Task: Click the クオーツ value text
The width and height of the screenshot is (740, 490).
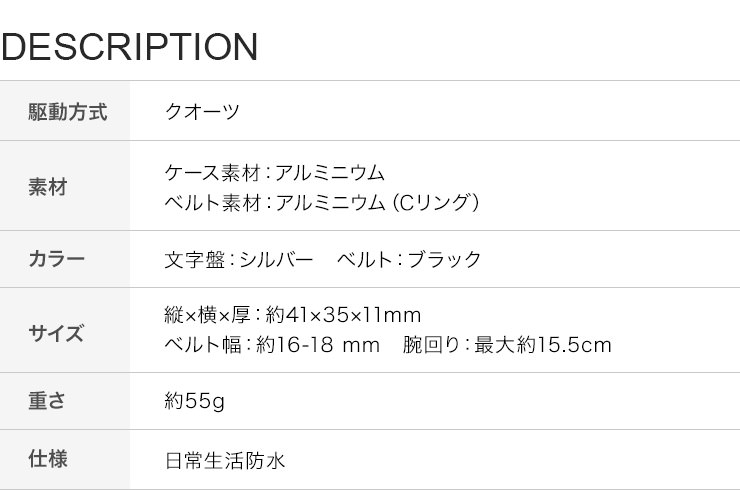Action: (x=202, y=112)
